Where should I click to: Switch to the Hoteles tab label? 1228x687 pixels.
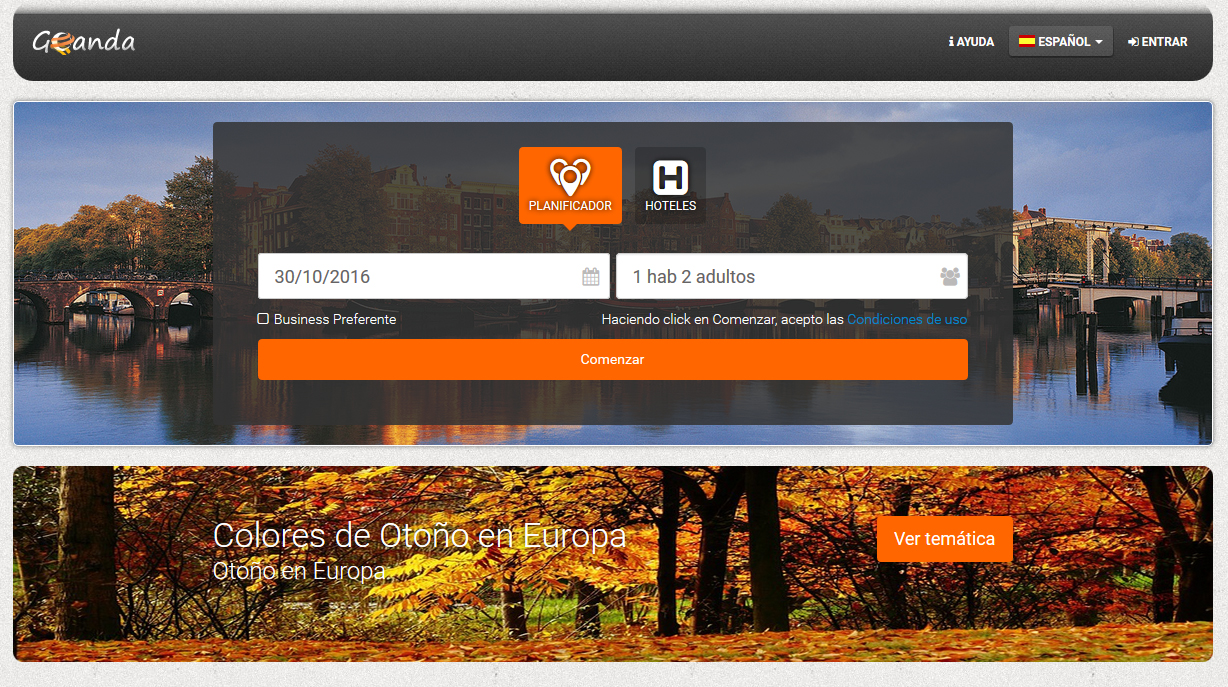click(670, 206)
